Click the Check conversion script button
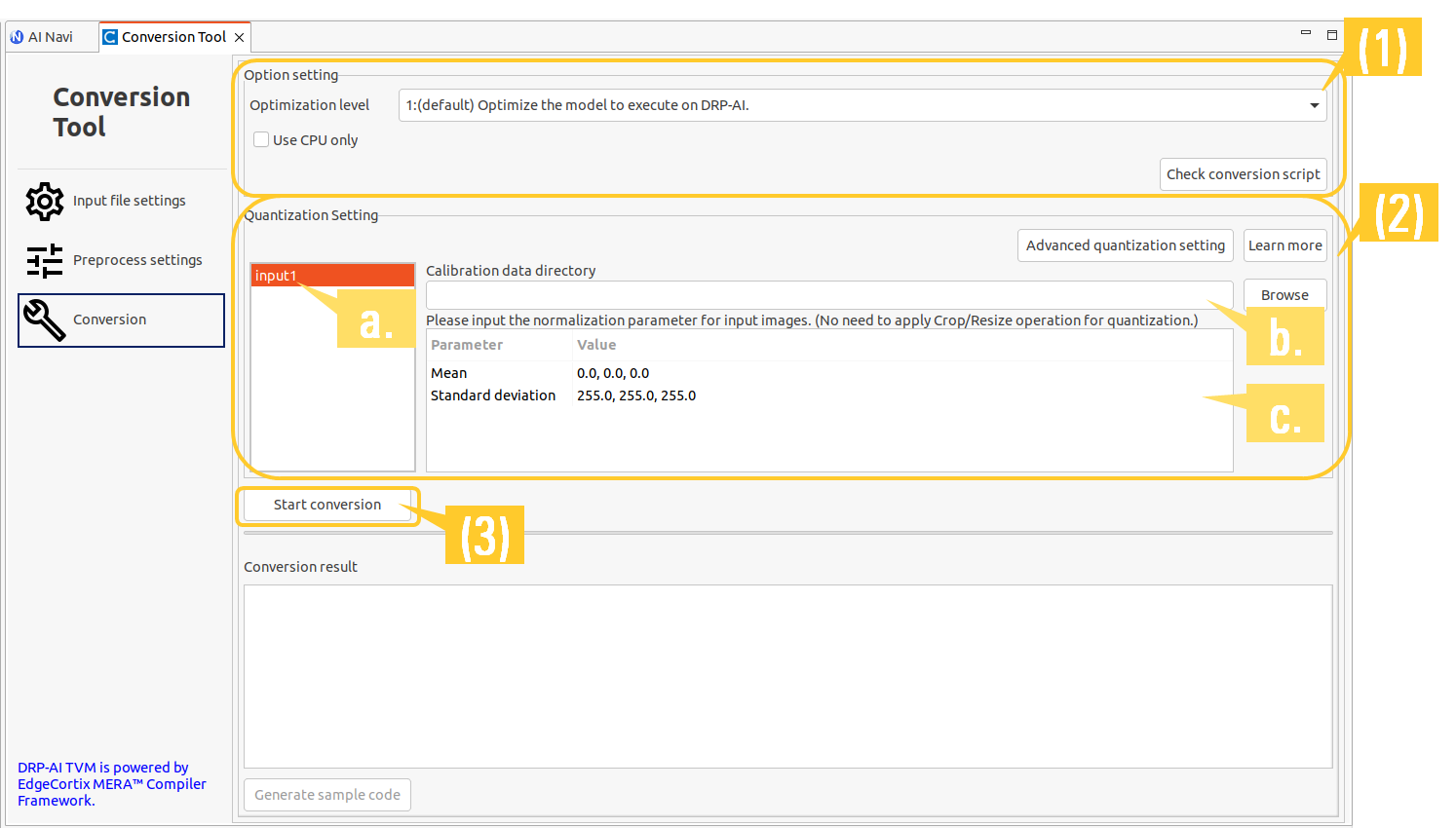Viewport: 1456px width, 828px height. [x=1243, y=174]
